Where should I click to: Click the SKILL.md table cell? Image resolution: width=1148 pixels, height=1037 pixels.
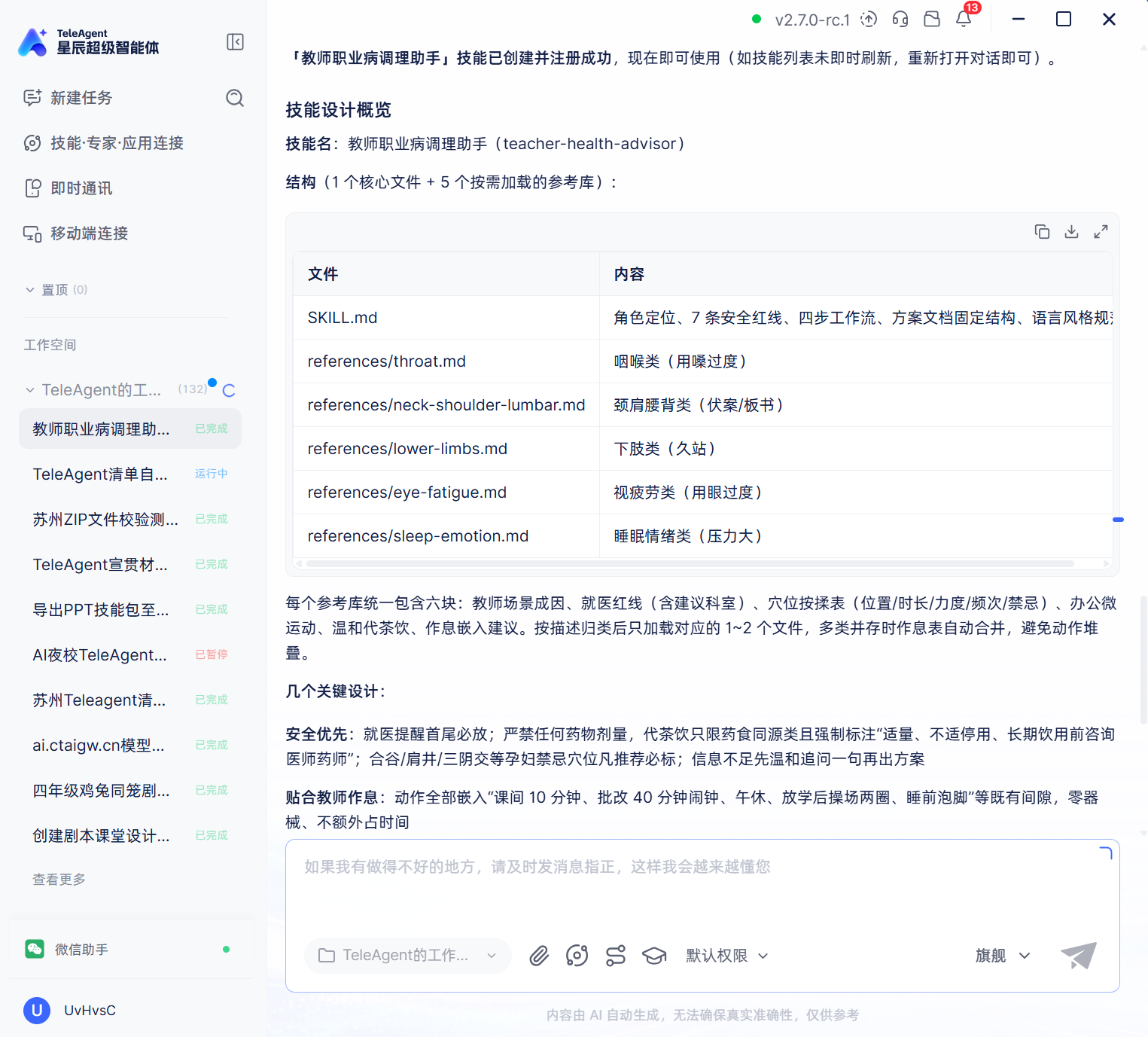446,318
